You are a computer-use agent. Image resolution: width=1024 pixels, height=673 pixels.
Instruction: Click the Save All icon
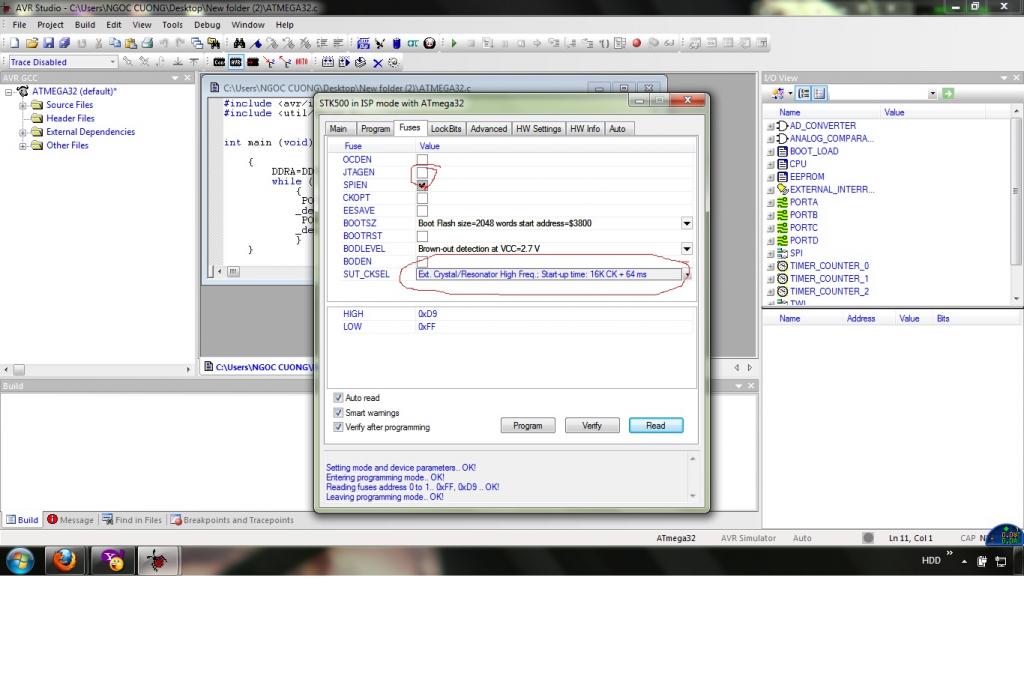[x=64, y=43]
